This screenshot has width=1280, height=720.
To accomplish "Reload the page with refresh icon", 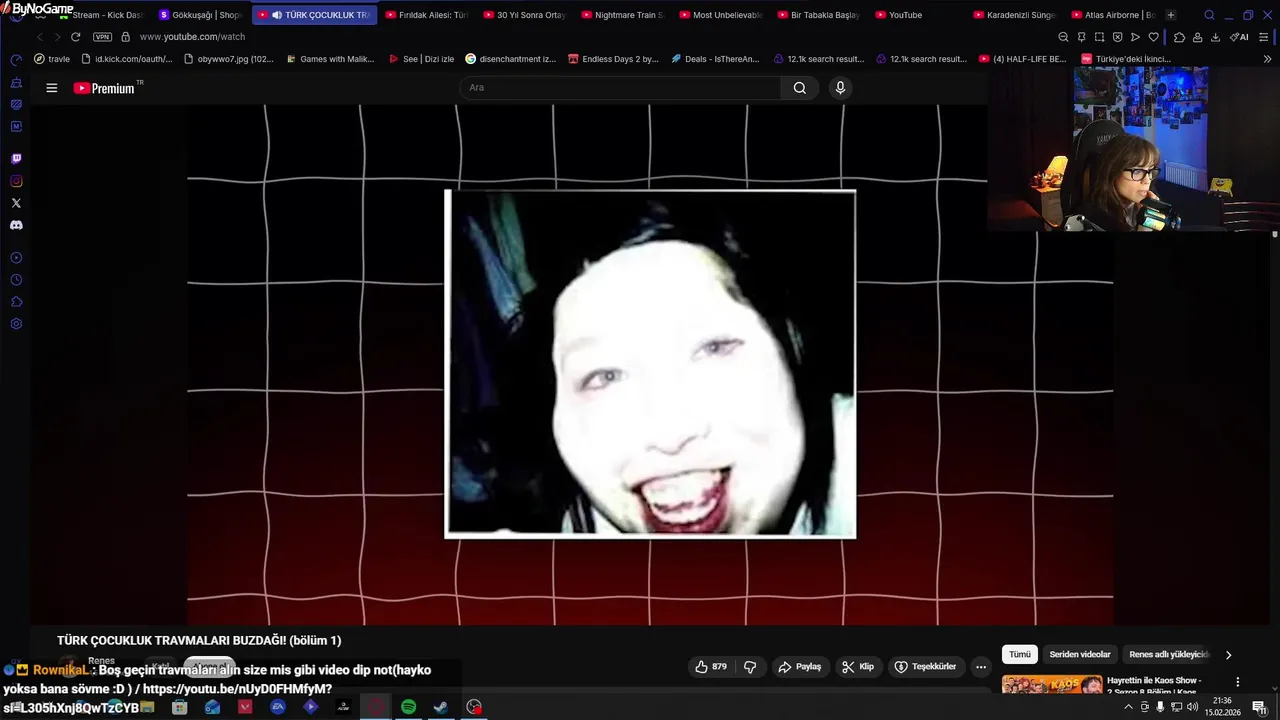I will (x=75, y=37).
